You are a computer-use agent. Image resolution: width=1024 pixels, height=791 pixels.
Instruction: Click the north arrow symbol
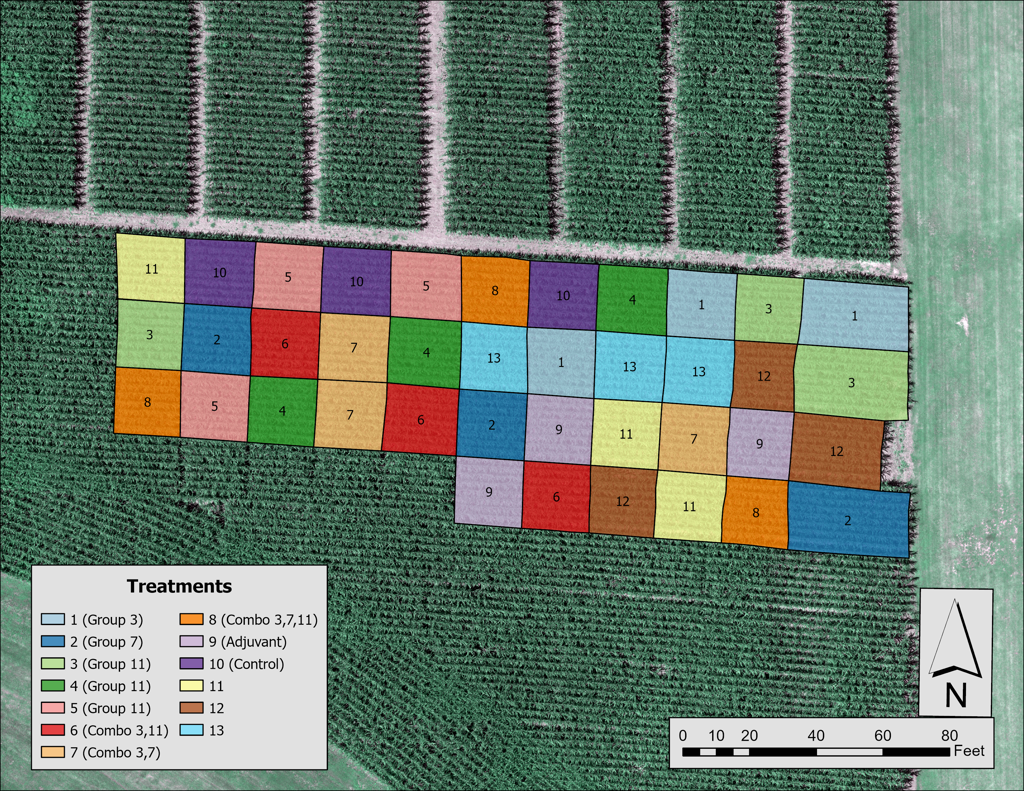point(955,638)
